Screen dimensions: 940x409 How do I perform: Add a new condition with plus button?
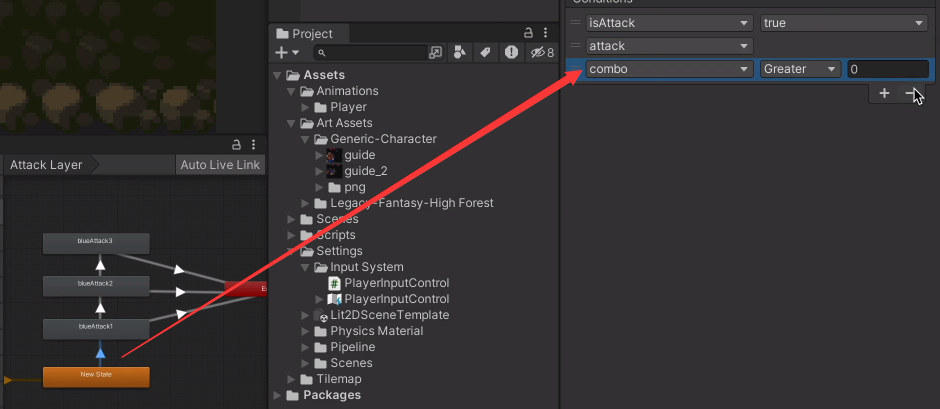pyautogui.click(x=884, y=93)
